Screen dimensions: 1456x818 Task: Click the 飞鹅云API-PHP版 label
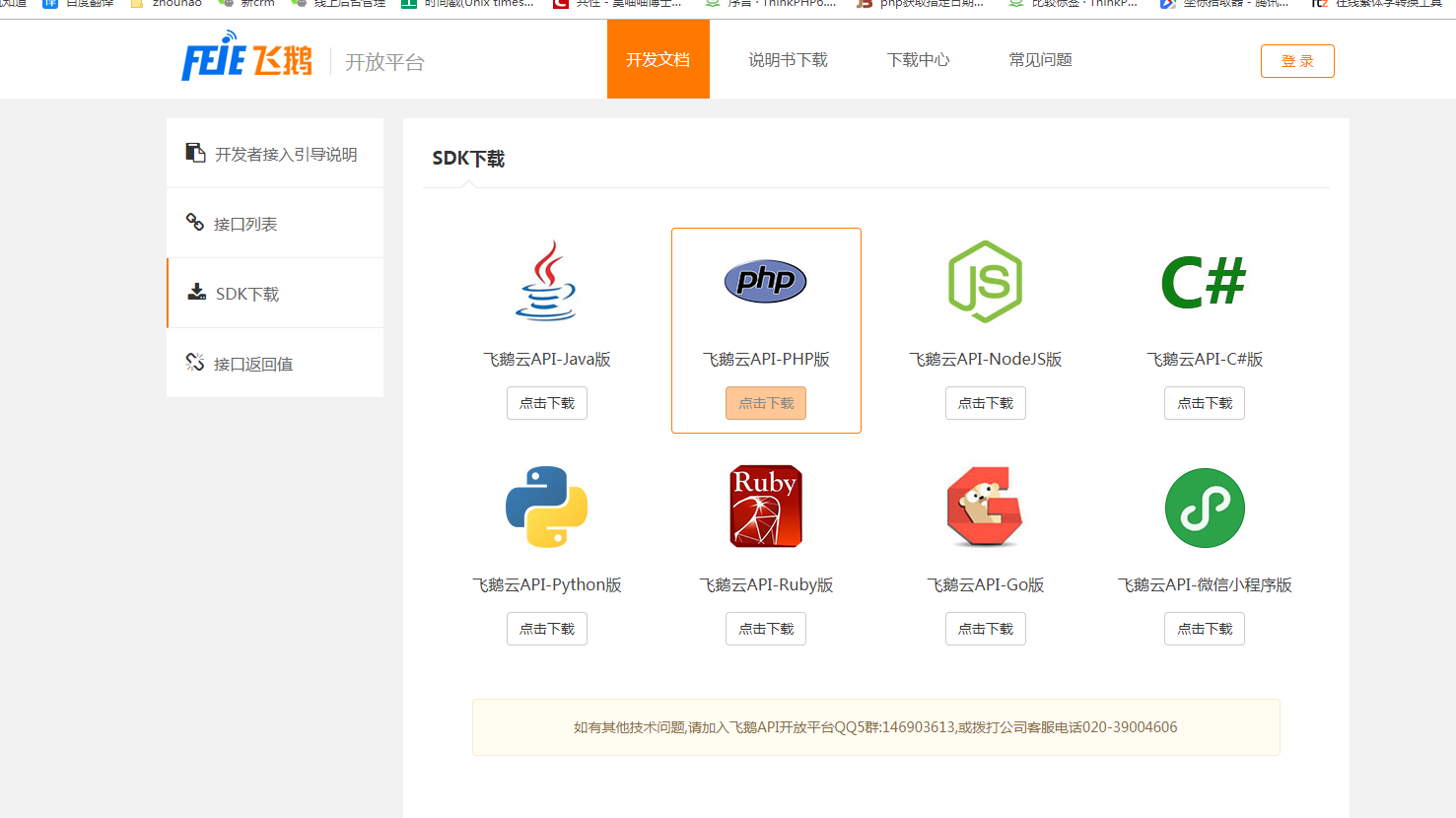coord(766,359)
